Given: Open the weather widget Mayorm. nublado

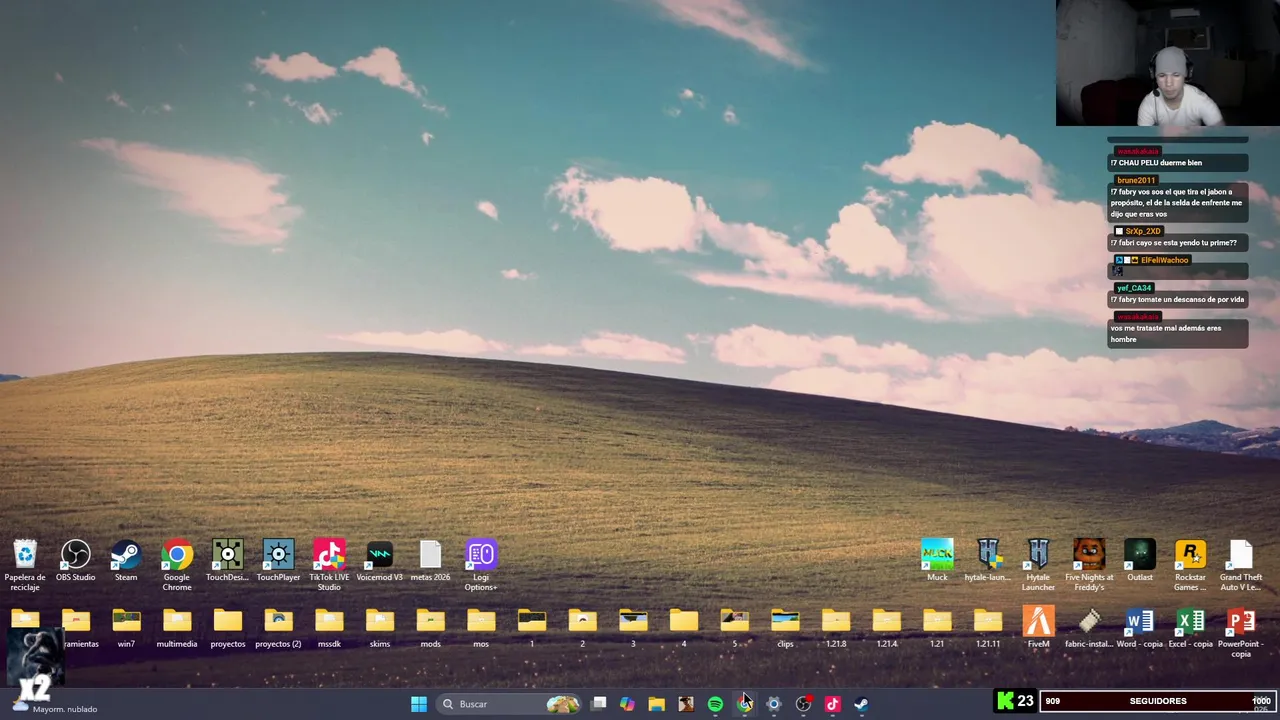Looking at the screenshot, I should click(x=55, y=706).
